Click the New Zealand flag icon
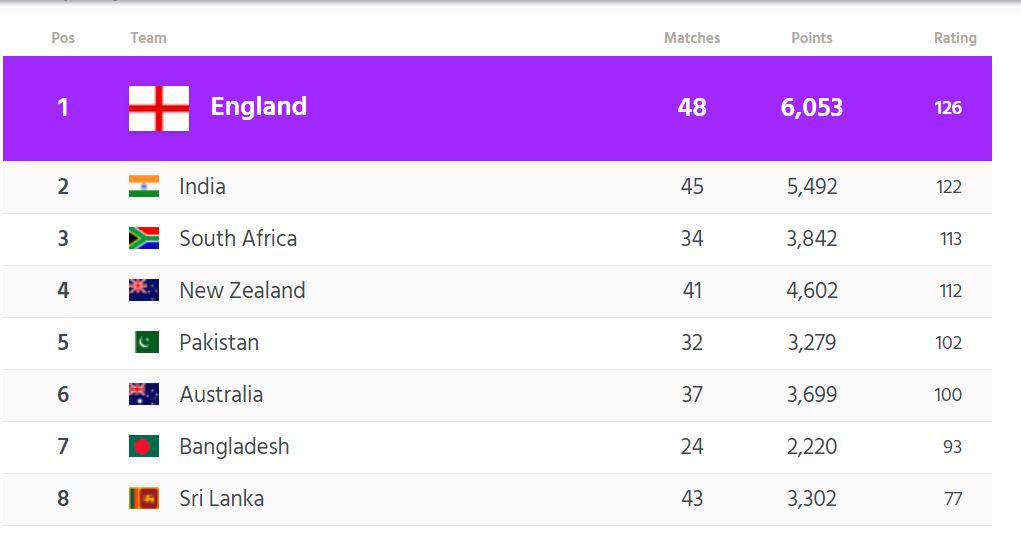Viewport: 1021px width, 534px height. click(x=144, y=290)
